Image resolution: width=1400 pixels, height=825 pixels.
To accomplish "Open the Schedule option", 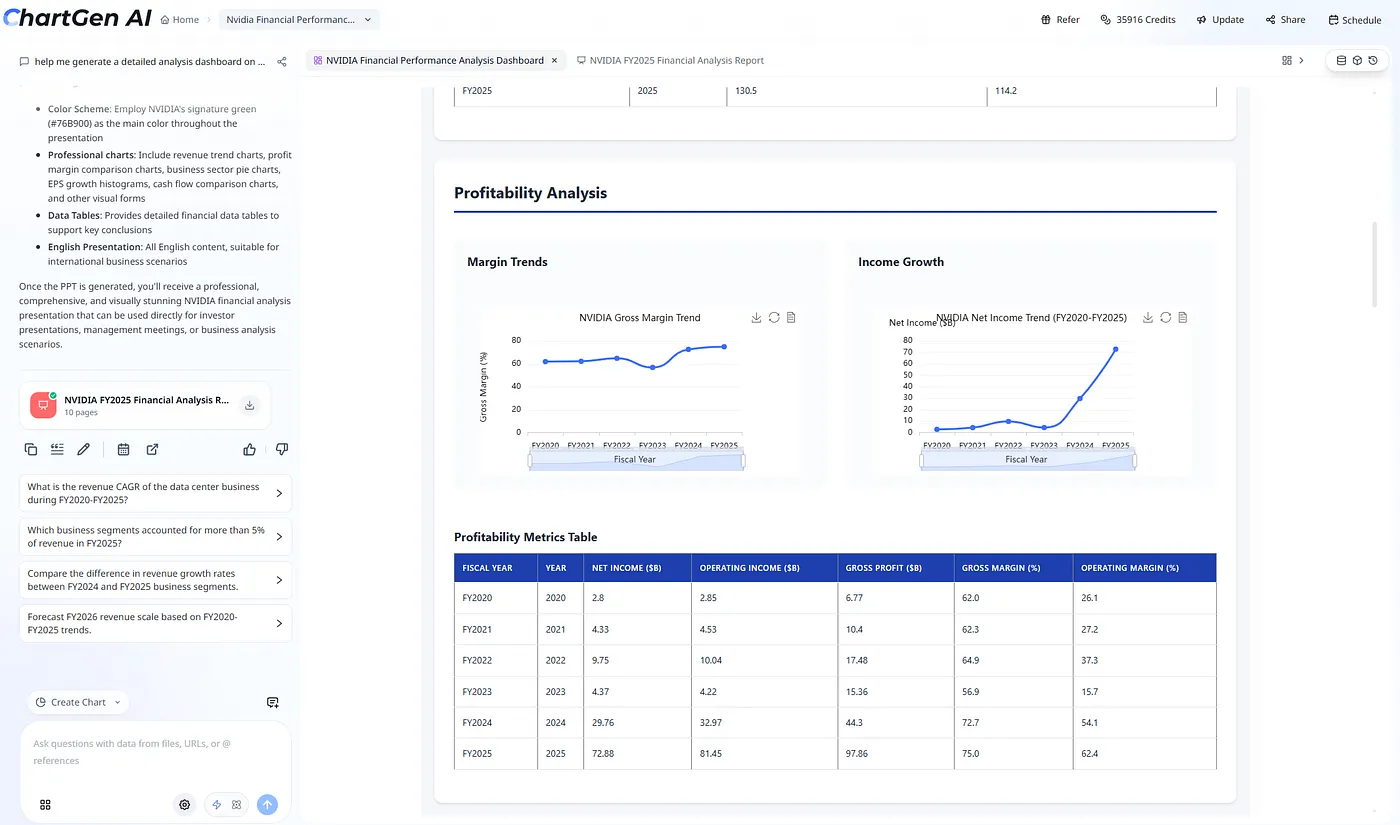I will (x=1354, y=19).
